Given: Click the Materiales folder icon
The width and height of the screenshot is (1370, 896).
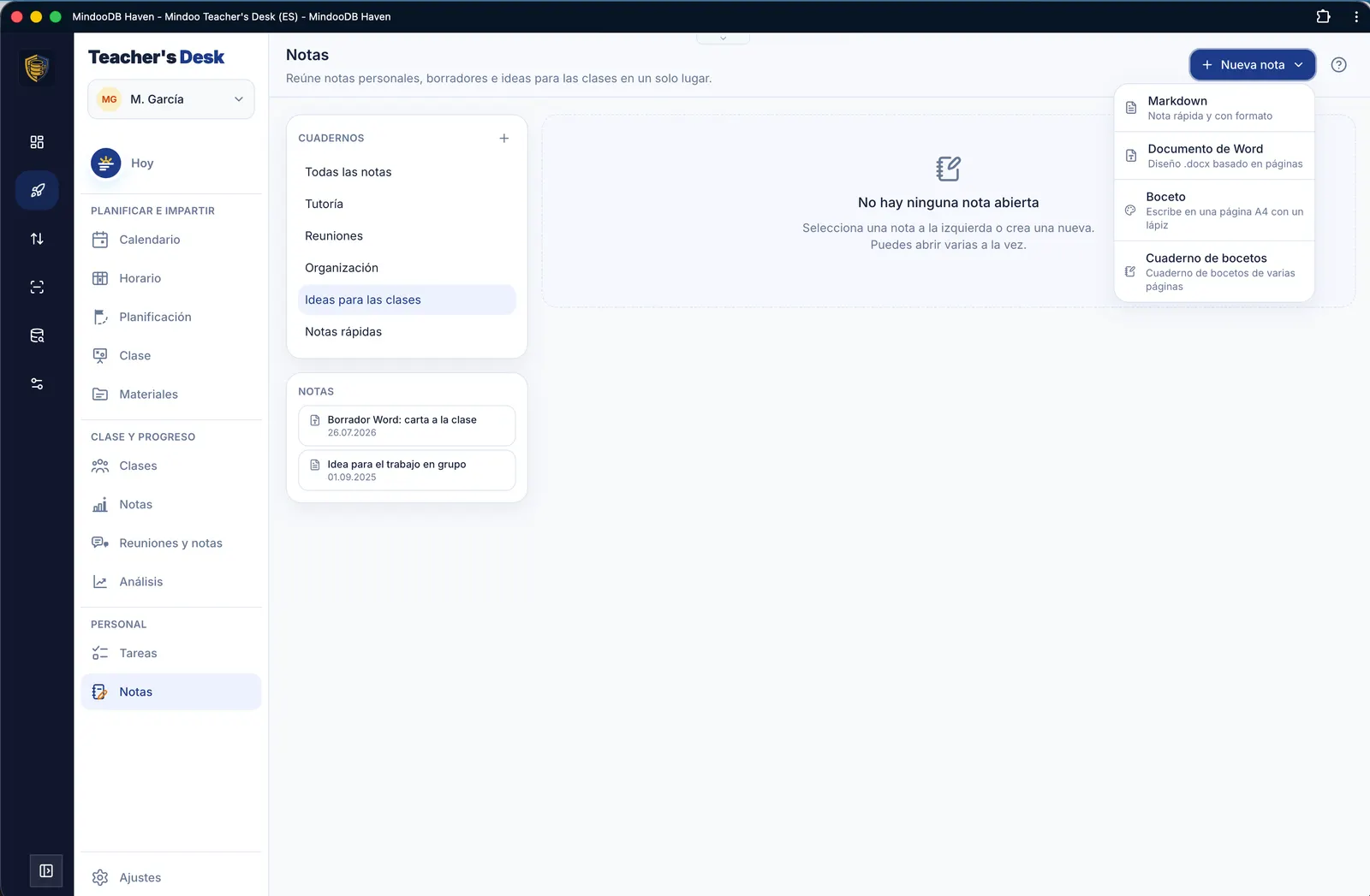Looking at the screenshot, I should click(100, 395).
